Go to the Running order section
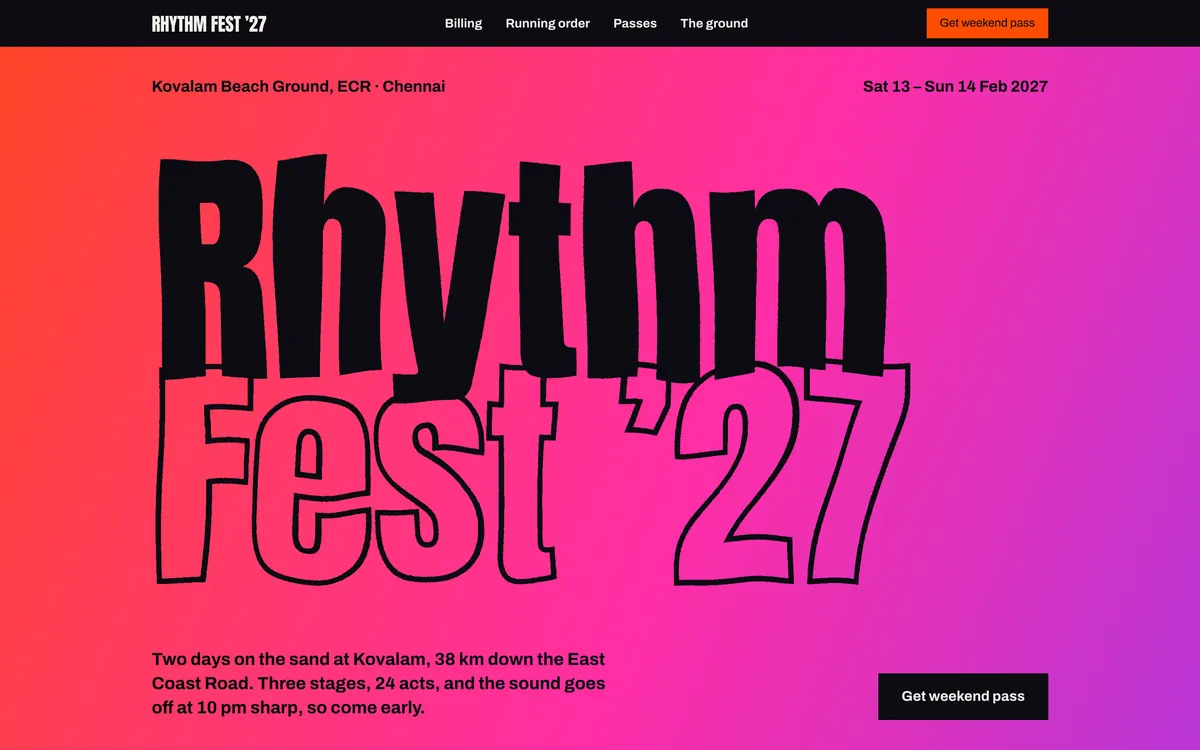This screenshot has width=1200, height=750. pyautogui.click(x=547, y=23)
